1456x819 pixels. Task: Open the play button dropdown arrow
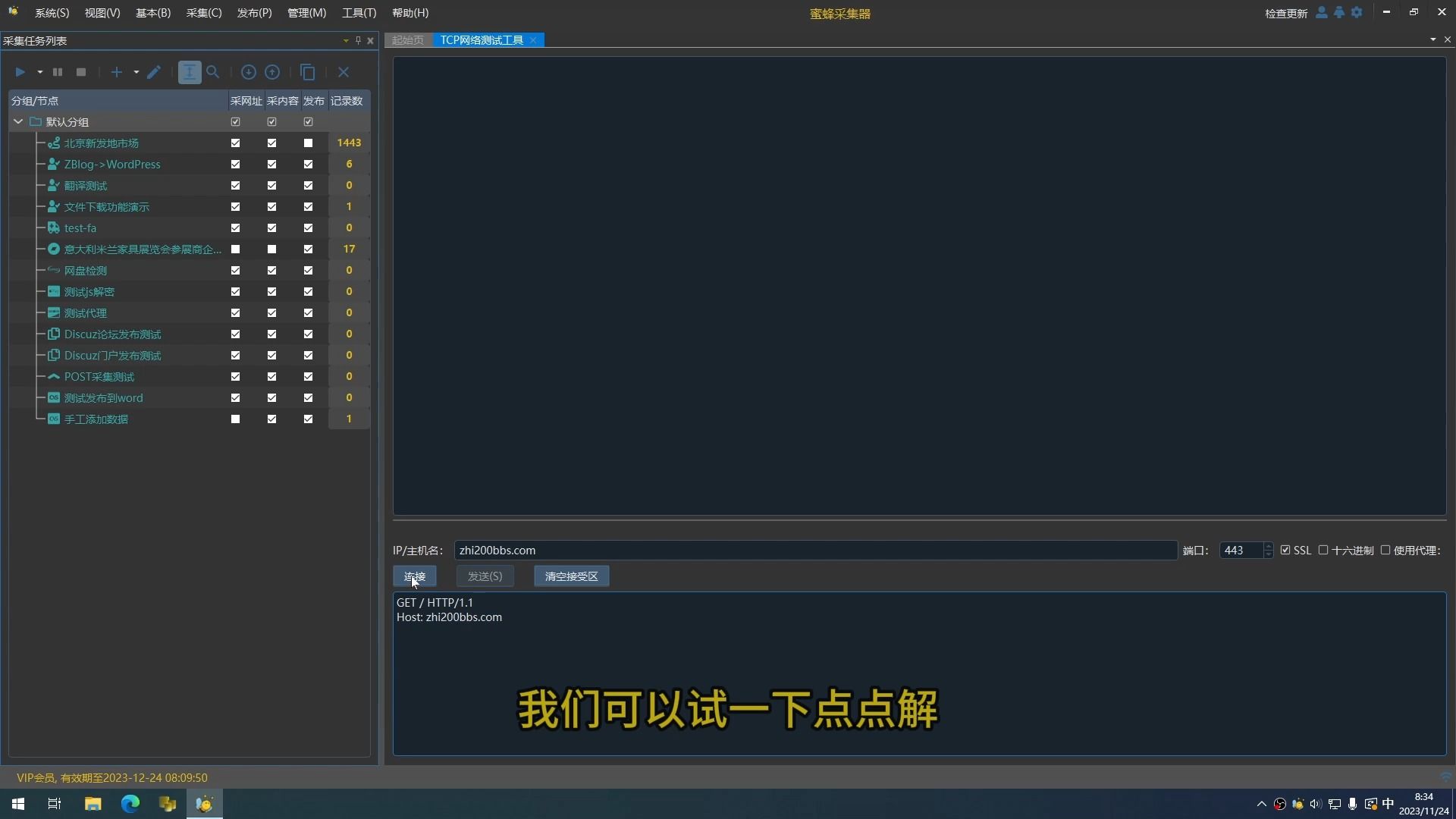point(39,72)
